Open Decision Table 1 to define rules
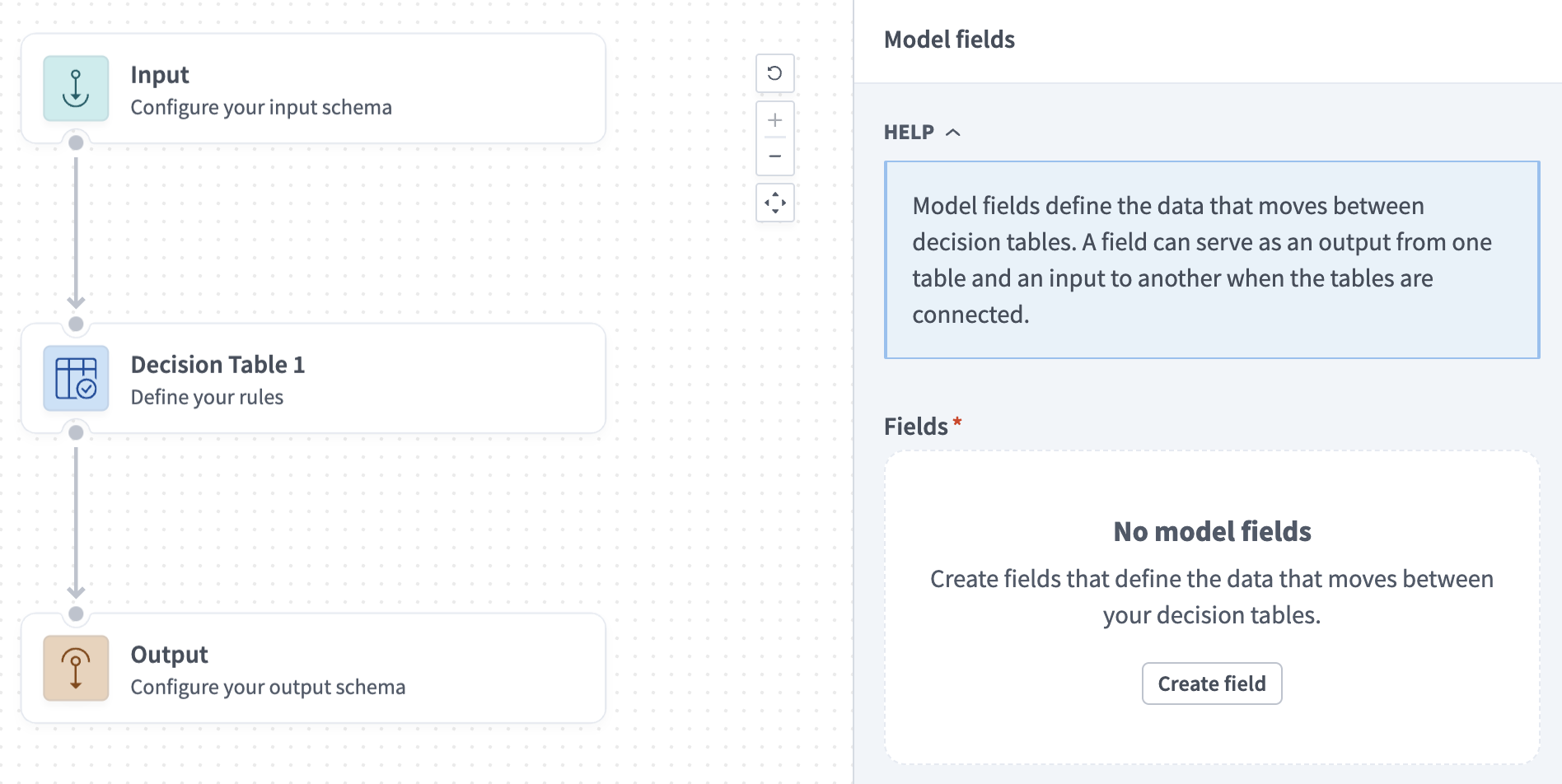This screenshot has width=1562, height=784. [313, 378]
